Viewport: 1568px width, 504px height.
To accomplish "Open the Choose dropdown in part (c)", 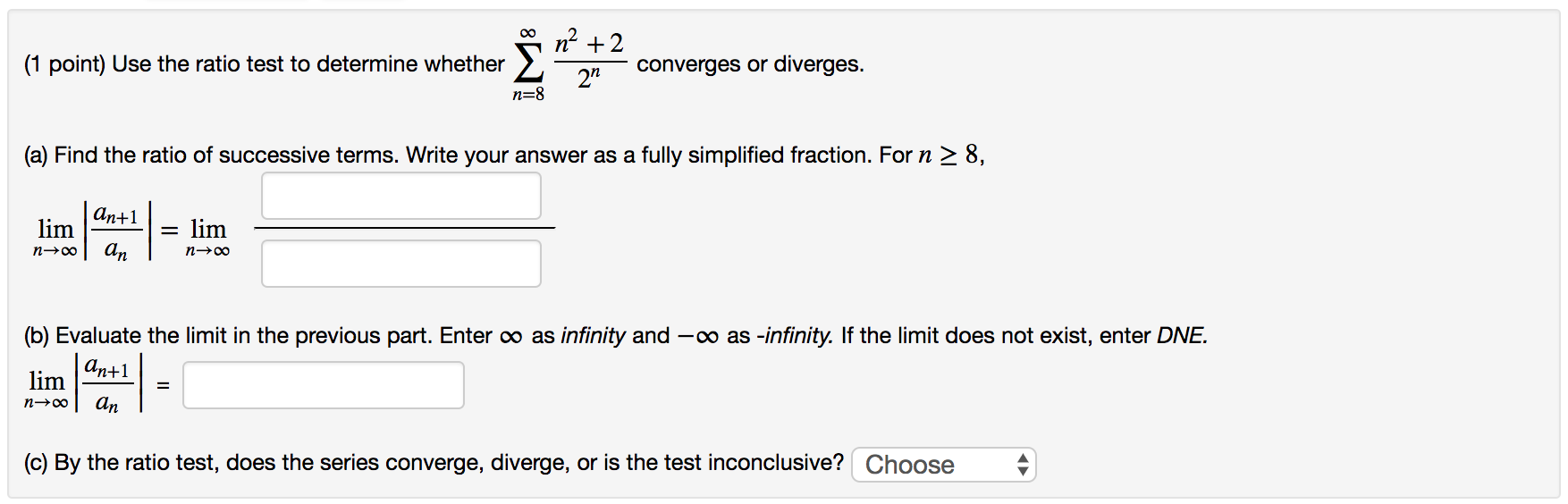I will [x=942, y=465].
